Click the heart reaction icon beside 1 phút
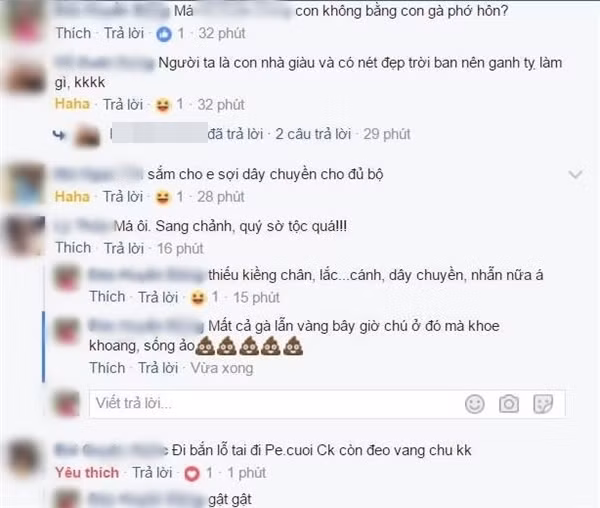 coord(192,474)
